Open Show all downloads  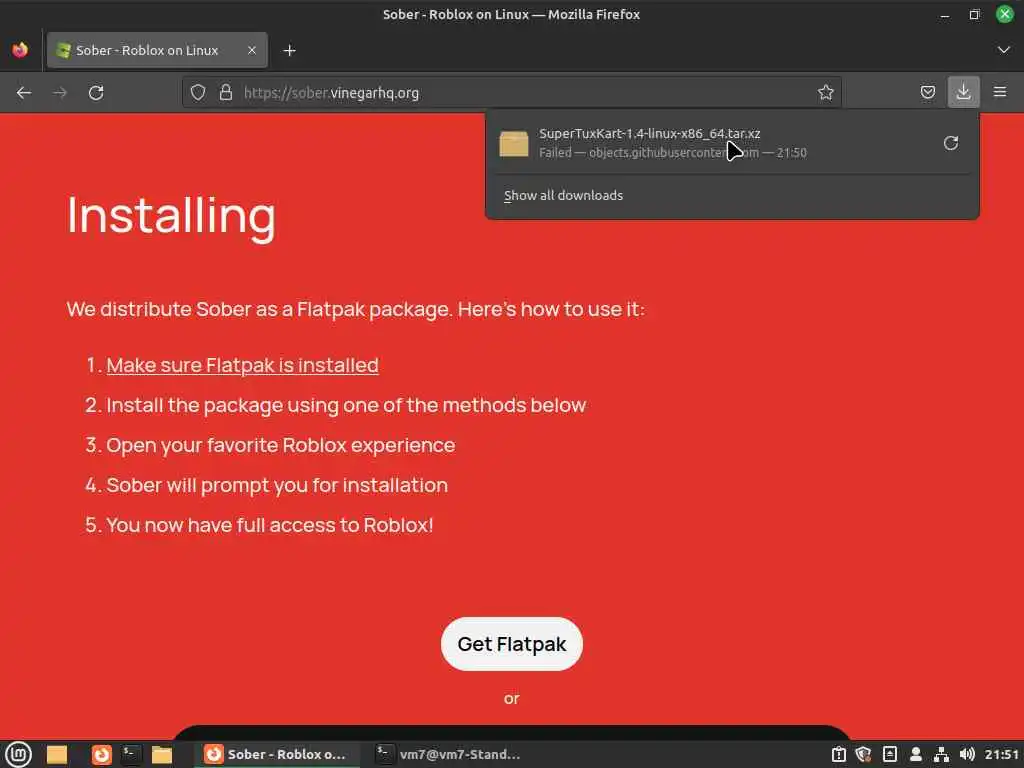(563, 195)
